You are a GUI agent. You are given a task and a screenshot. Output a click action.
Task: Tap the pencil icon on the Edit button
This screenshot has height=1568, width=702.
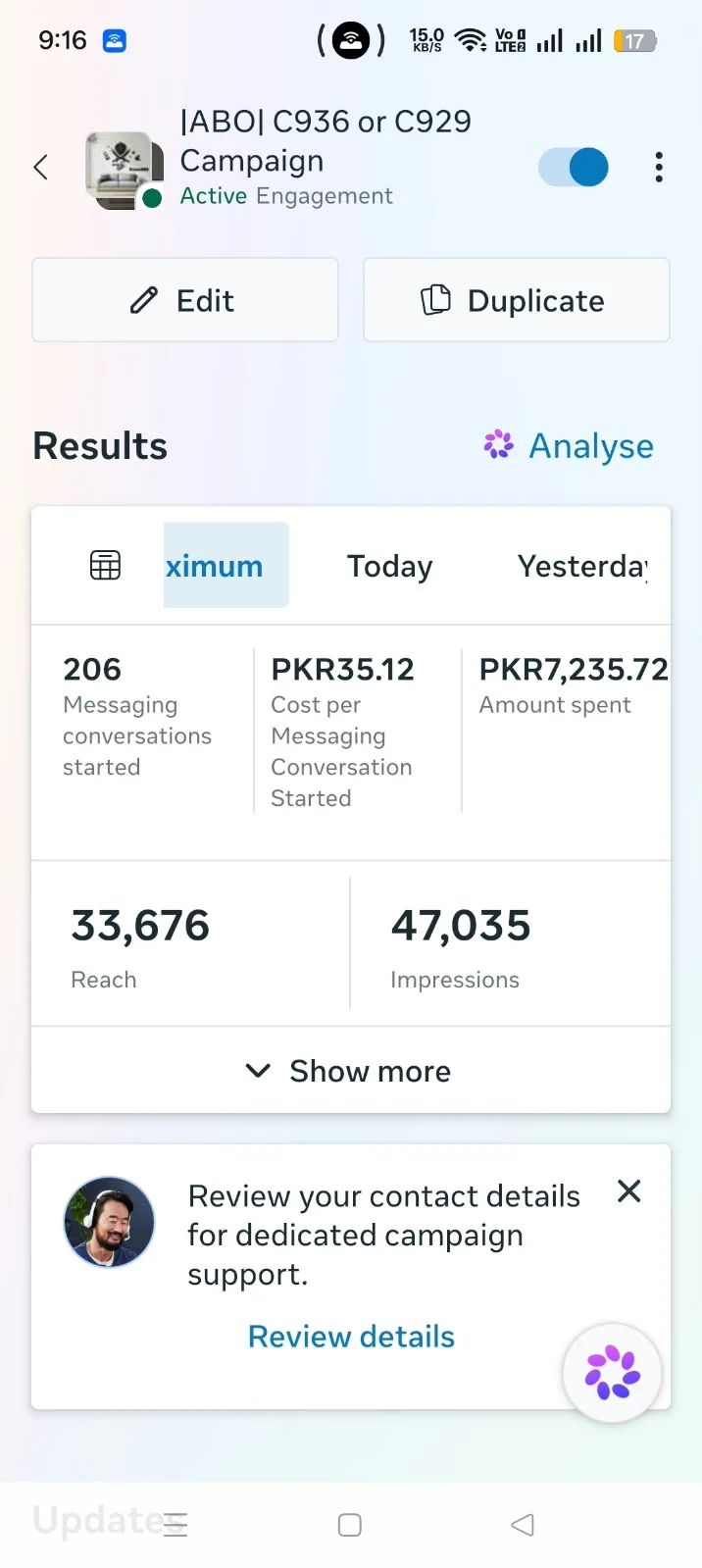144,300
